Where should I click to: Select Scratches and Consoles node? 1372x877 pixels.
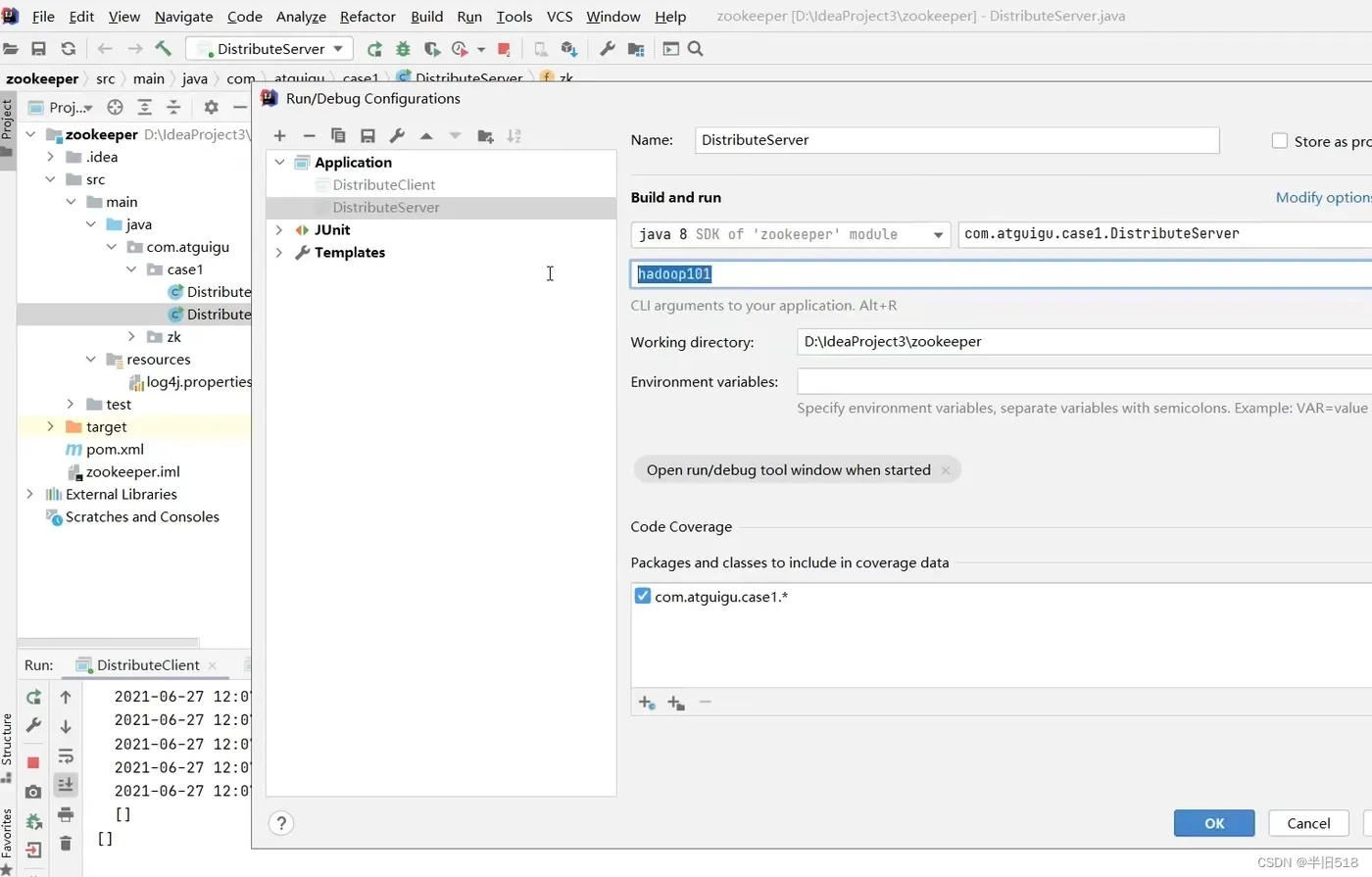click(142, 517)
